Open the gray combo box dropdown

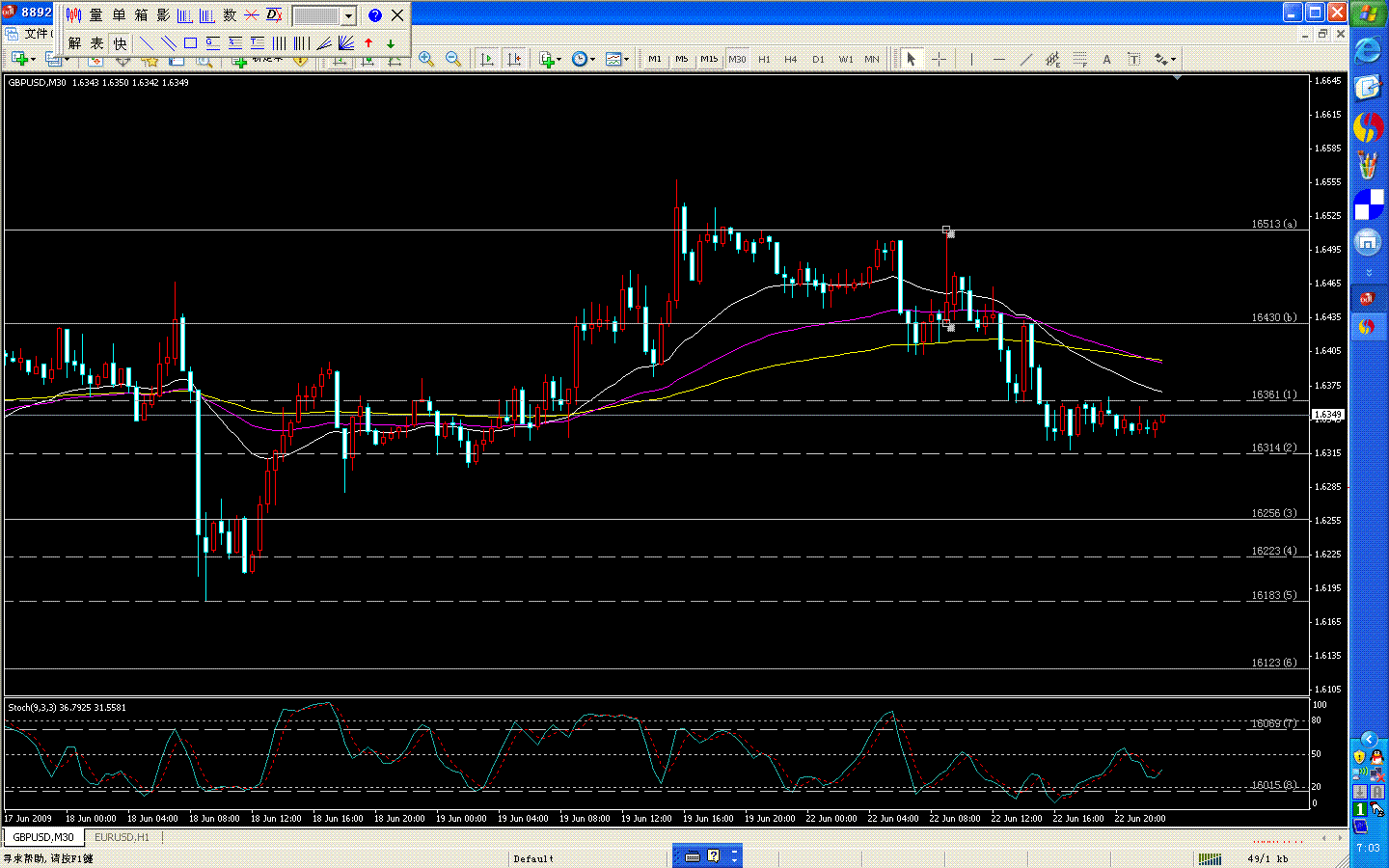348,16
